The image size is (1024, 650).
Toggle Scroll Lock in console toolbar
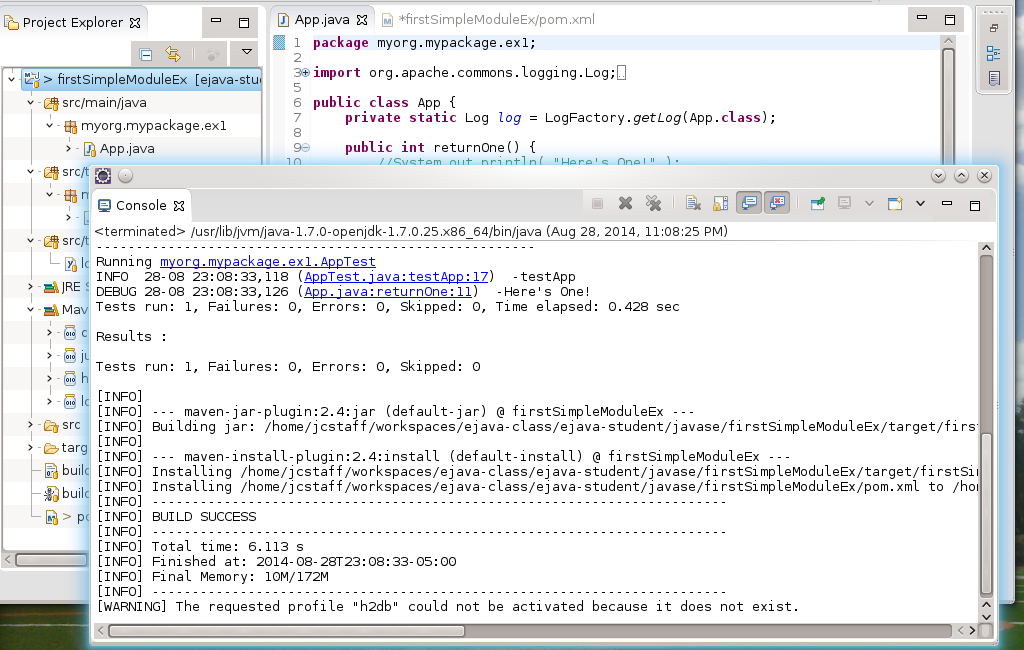720,203
